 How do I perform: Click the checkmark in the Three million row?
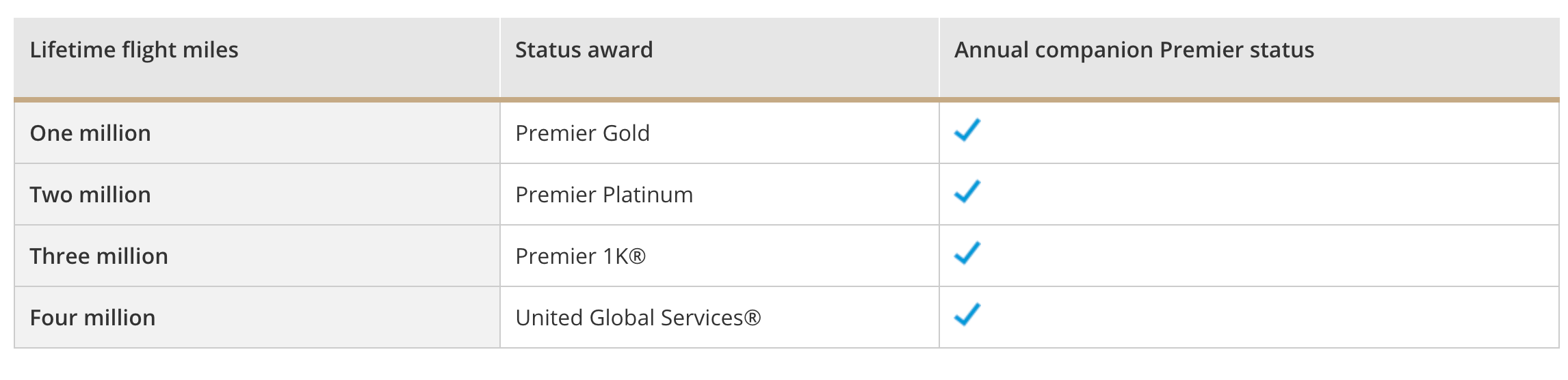point(967,253)
